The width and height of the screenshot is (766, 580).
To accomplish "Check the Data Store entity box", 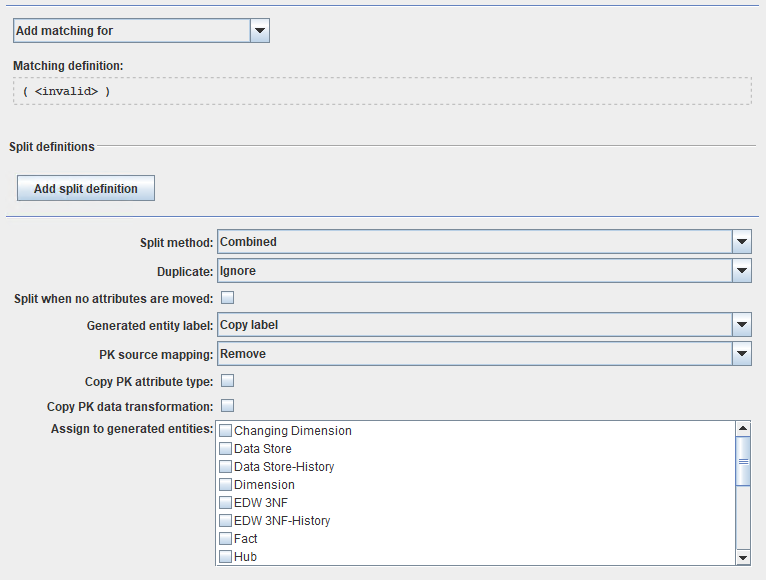I will pos(226,449).
